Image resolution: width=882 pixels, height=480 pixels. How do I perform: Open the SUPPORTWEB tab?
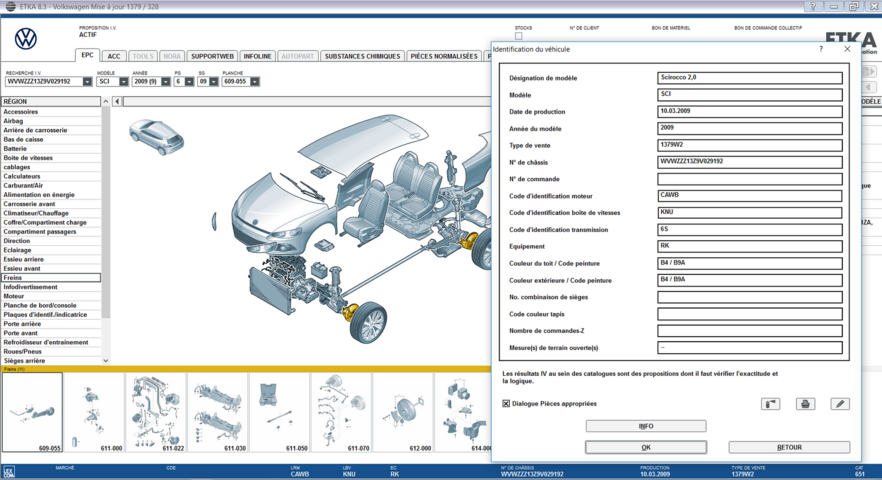[212, 56]
